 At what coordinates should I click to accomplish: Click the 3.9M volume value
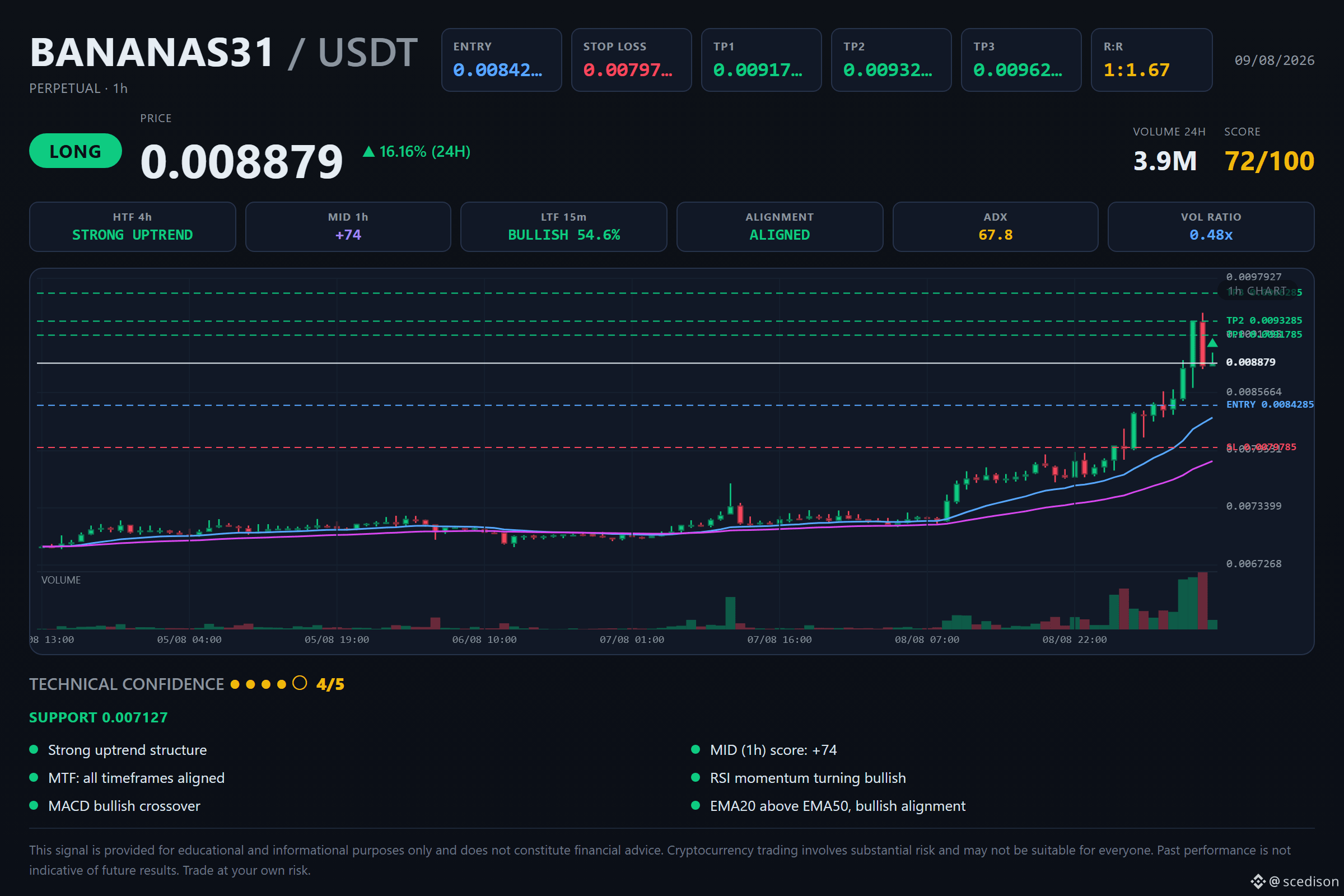coord(1165,161)
